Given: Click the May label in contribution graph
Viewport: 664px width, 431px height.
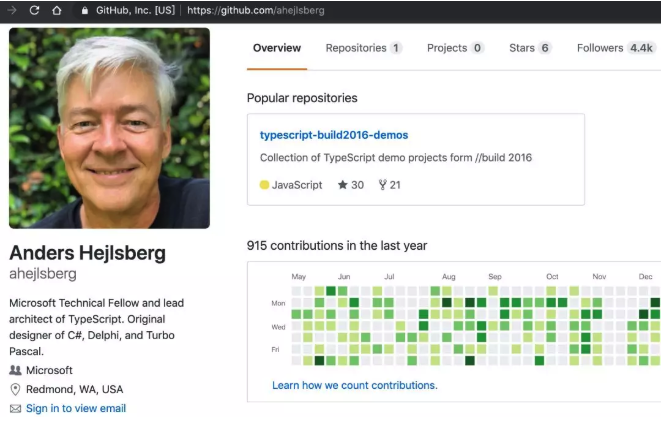Looking at the screenshot, I should click(299, 276).
